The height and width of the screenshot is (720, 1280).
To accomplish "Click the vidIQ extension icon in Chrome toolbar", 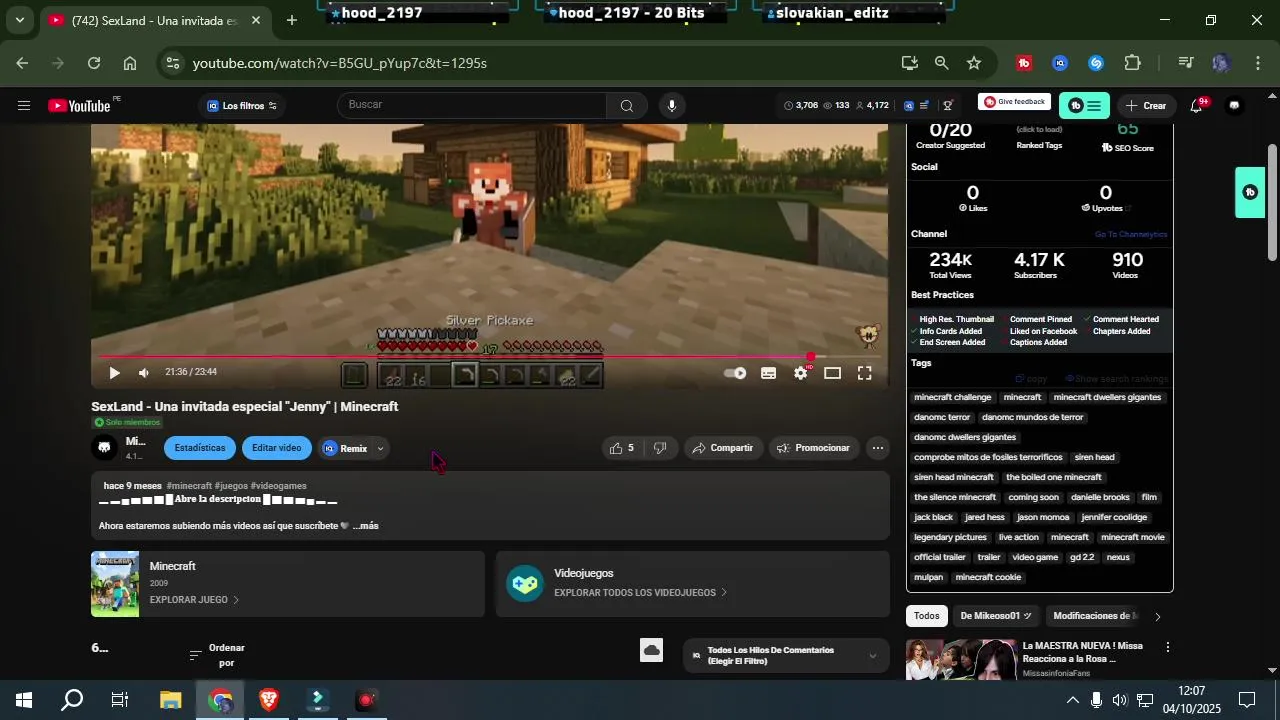I will click(1060, 63).
